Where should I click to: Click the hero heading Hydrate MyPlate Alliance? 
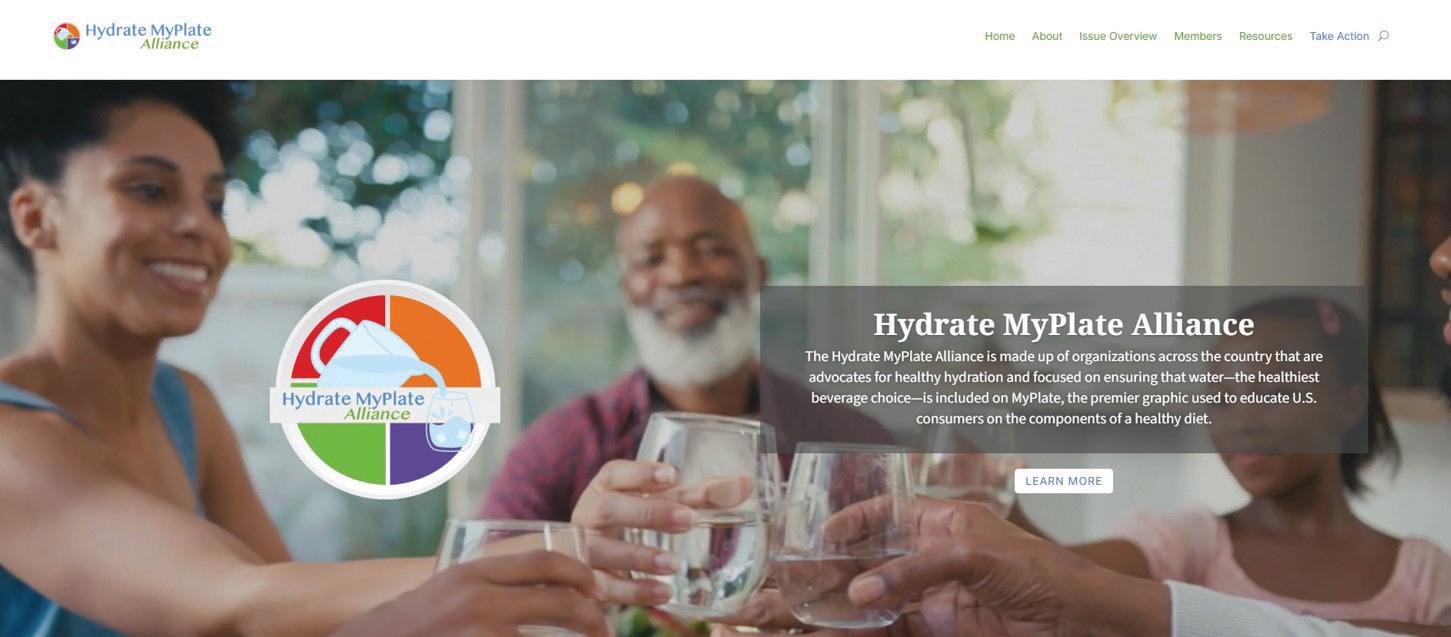(1064, 324)
